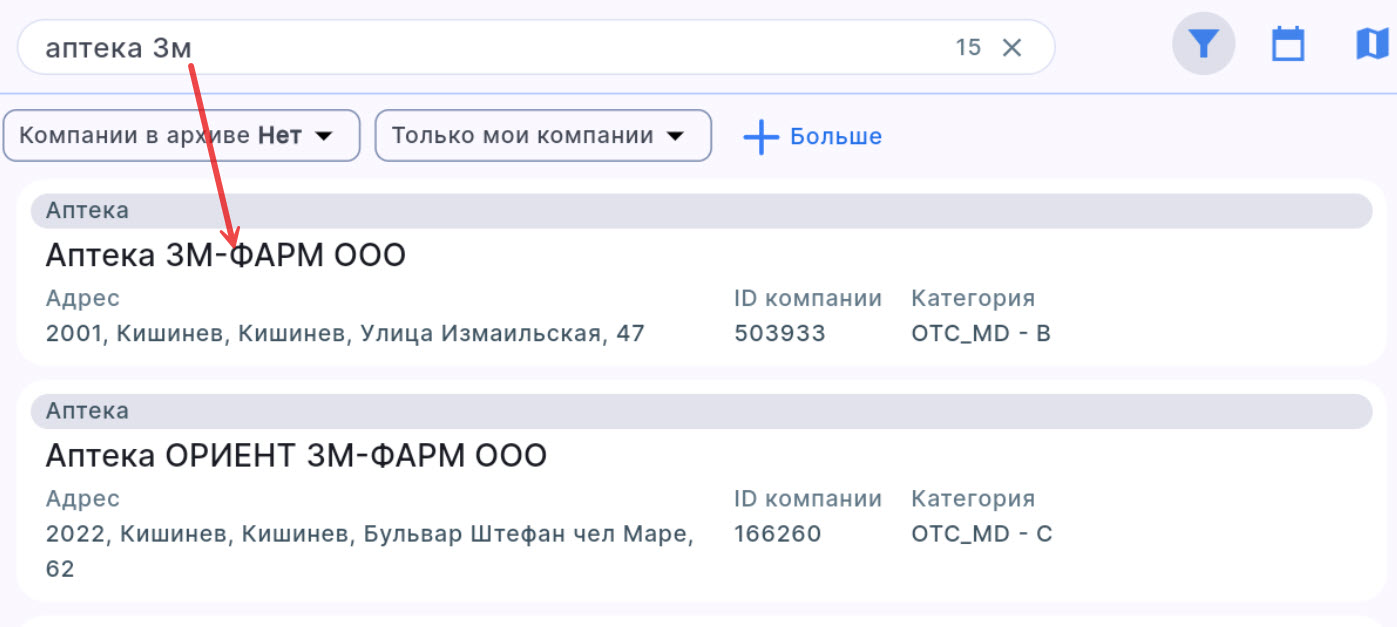Click the address Улица Измаильская, 47
The height and width of the screenshot is (627, 1397).
point(344,333)
